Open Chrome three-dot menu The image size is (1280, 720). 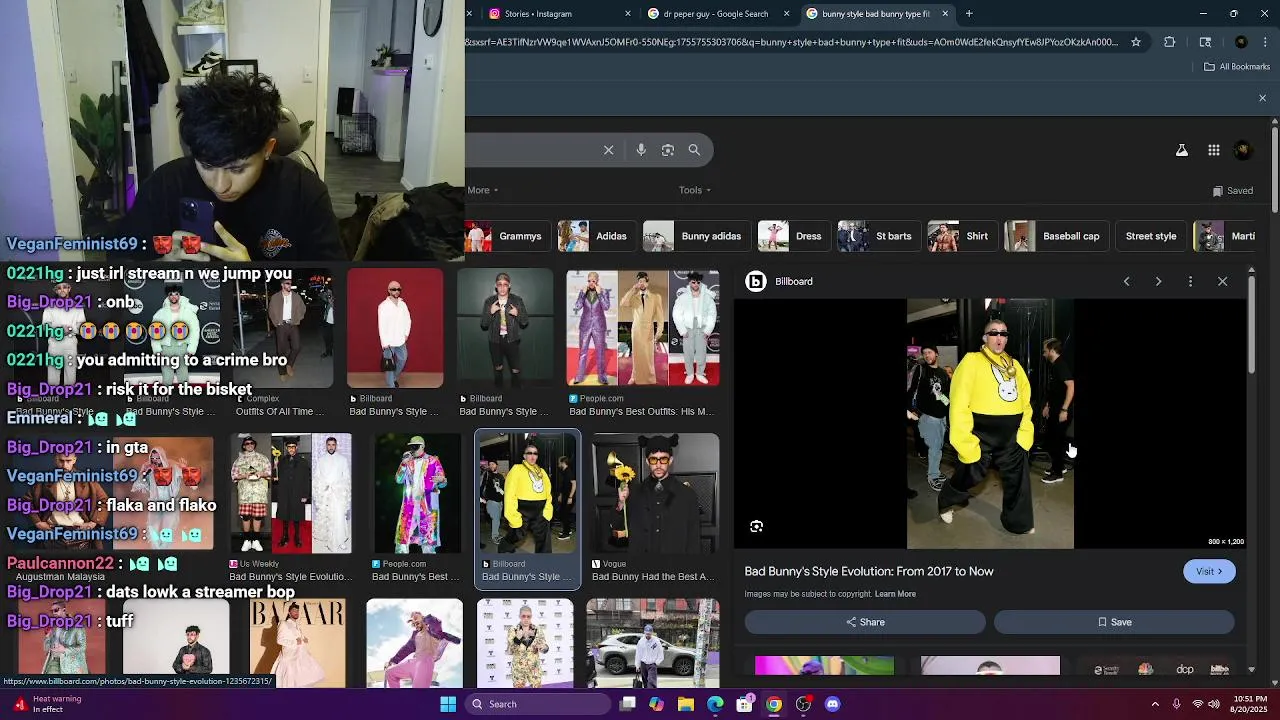[1266, 42]
